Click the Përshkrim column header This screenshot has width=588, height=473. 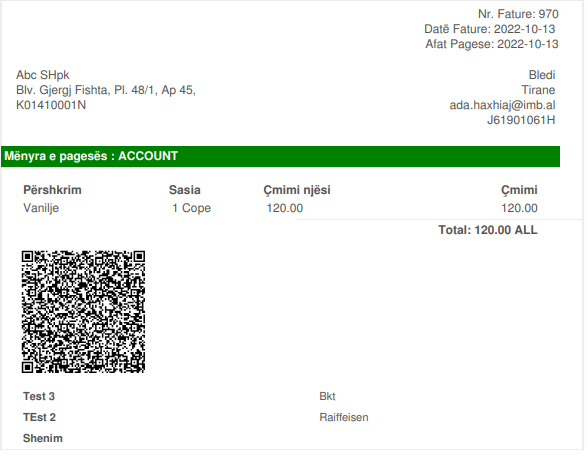click(52, 190)
